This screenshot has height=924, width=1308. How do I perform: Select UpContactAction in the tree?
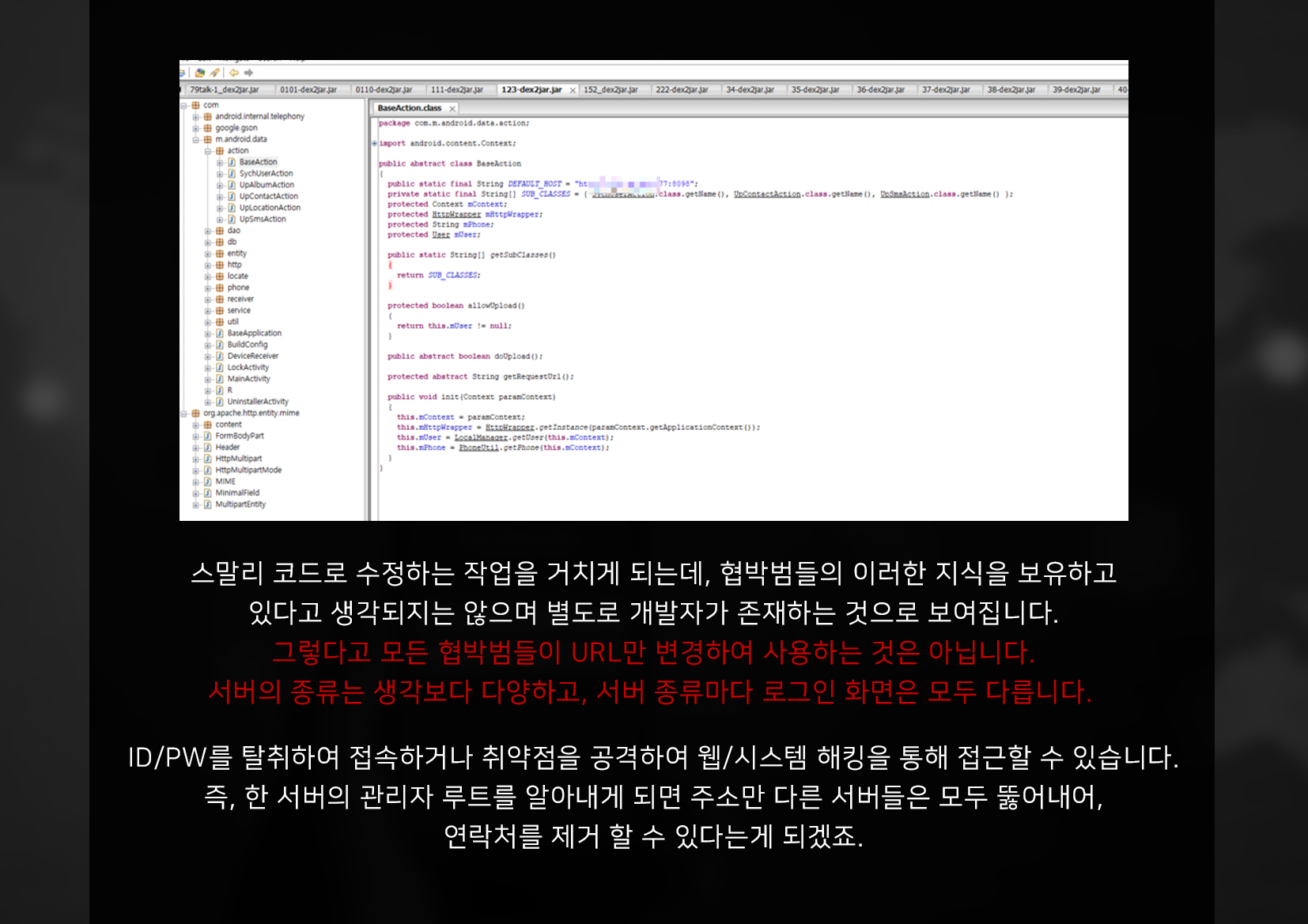tap(269, 197)
